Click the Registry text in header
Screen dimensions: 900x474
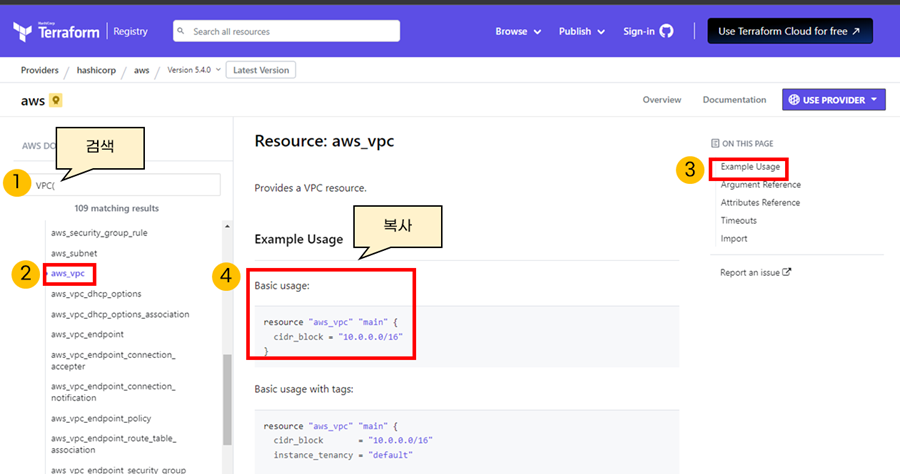click(130, 32)
